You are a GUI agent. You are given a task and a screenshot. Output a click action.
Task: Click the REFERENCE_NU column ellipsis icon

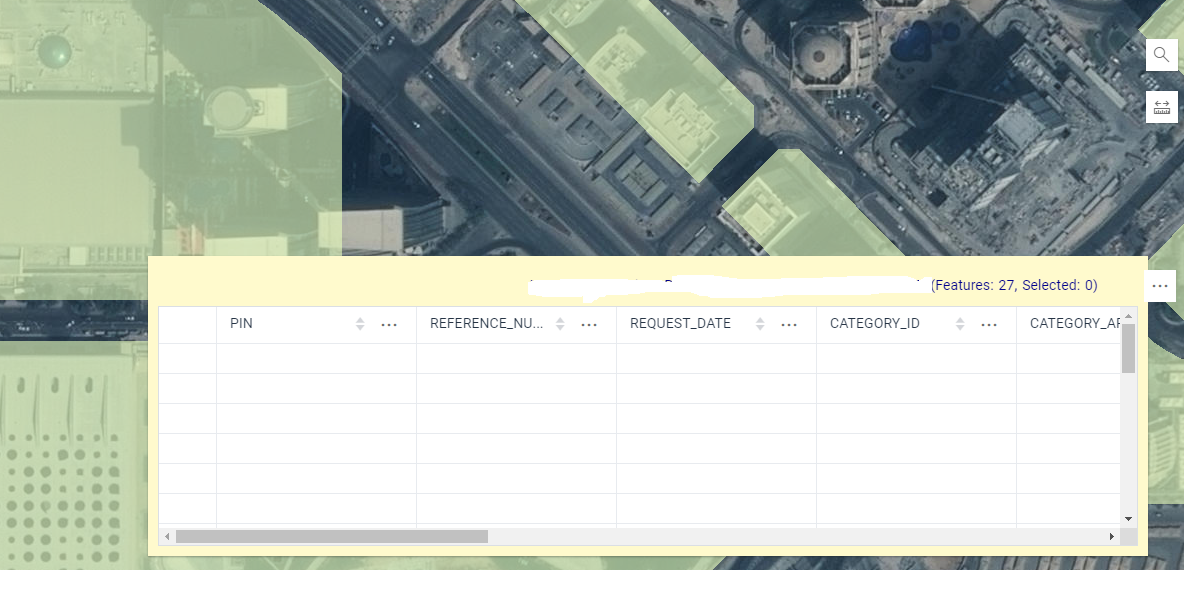point(589,324)
